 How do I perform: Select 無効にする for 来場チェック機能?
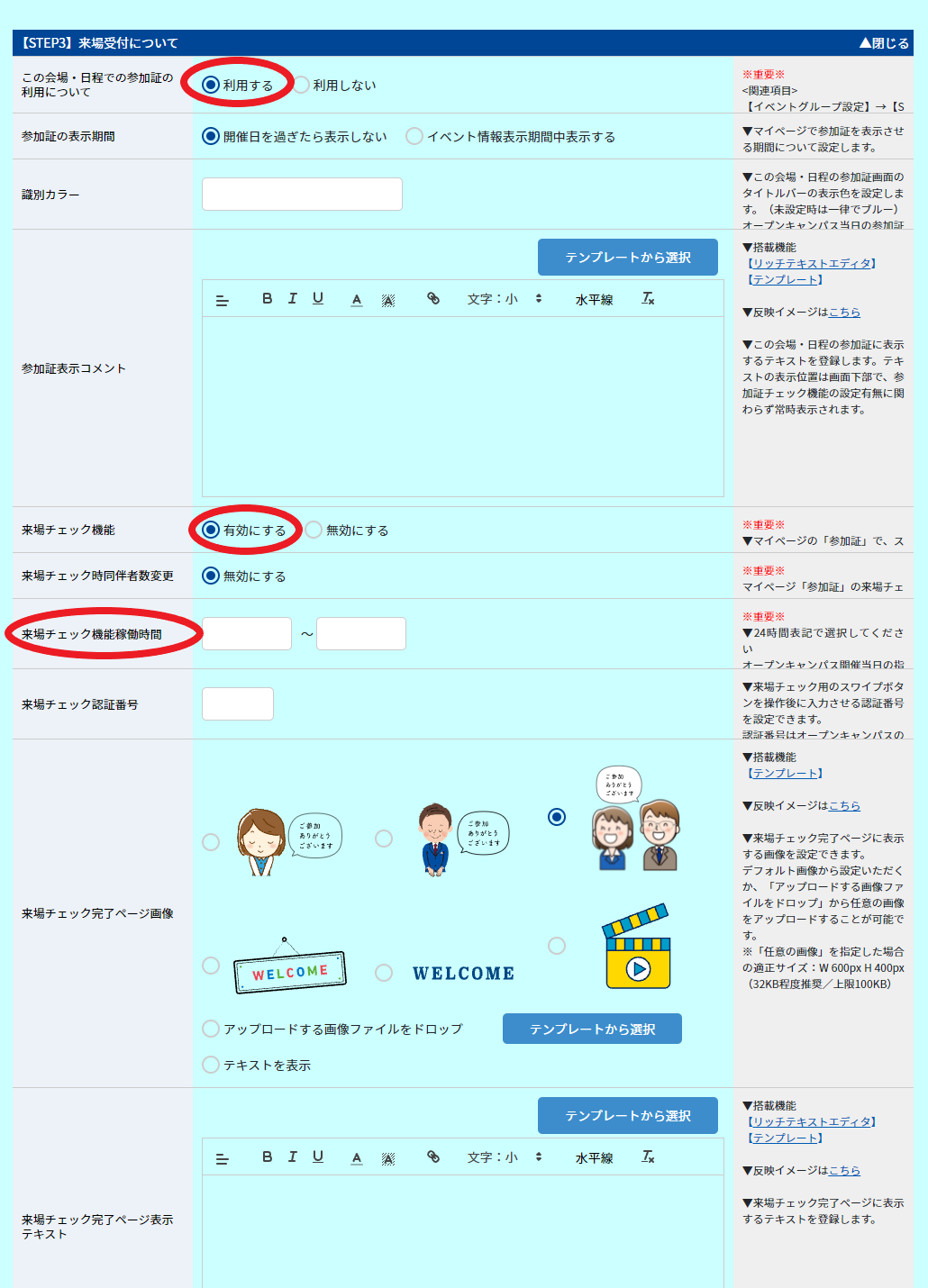314,530
